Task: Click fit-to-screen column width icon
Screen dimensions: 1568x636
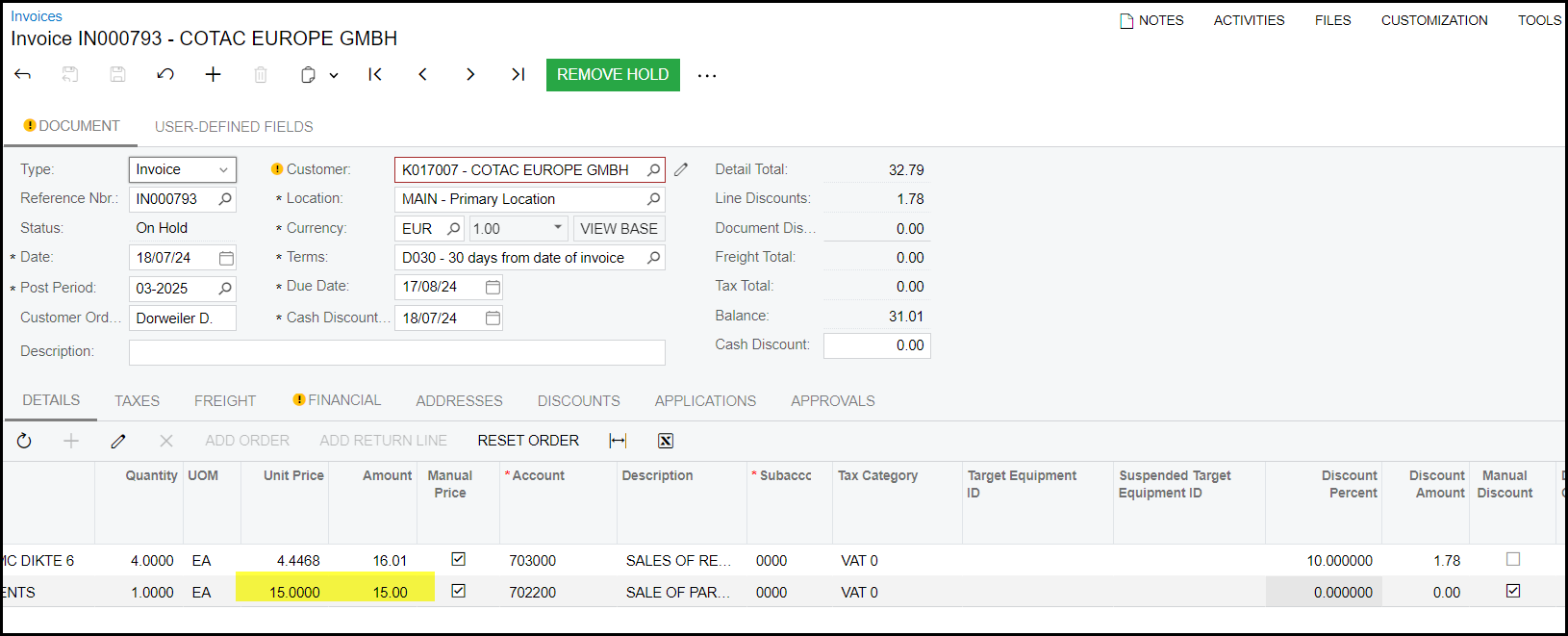Action: [x=618, y=441]
